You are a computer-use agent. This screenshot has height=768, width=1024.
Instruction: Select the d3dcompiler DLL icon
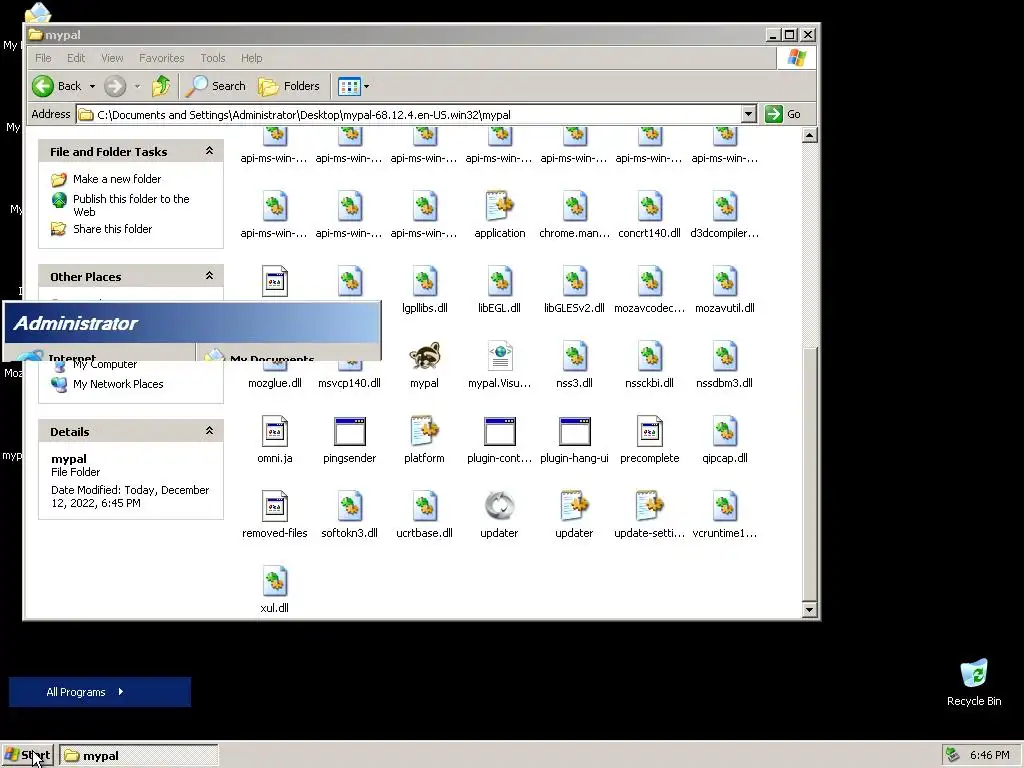point(725,206)
